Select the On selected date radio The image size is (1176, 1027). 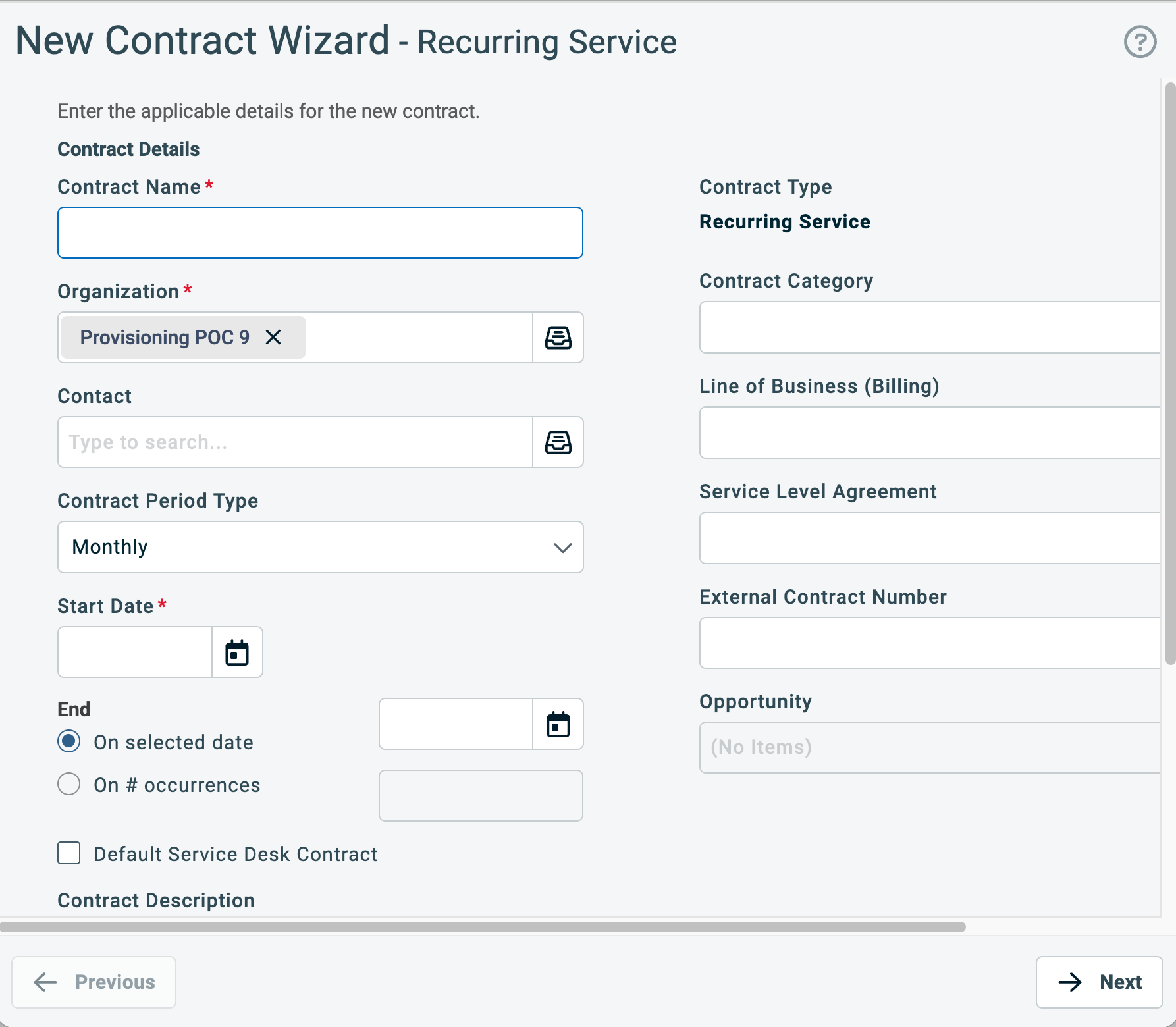click(69, 741)
